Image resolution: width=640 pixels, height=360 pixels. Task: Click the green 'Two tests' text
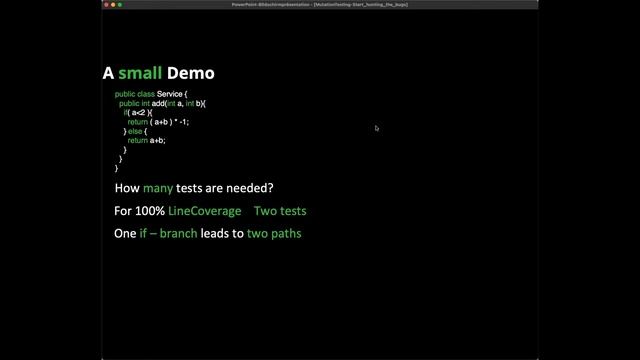[x=280, y=211]
